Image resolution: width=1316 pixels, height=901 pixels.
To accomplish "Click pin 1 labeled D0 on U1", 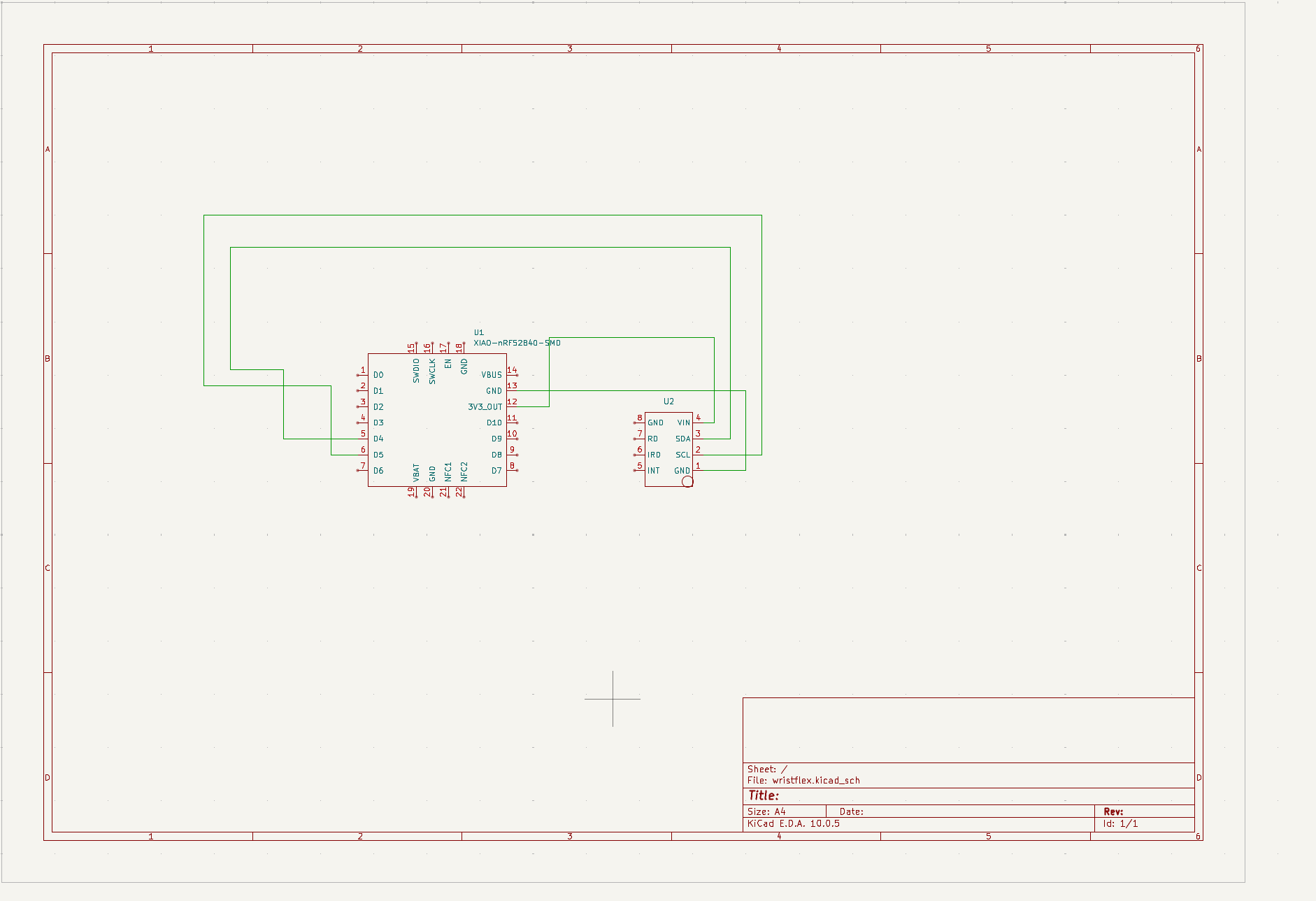I will pos(378,375).
